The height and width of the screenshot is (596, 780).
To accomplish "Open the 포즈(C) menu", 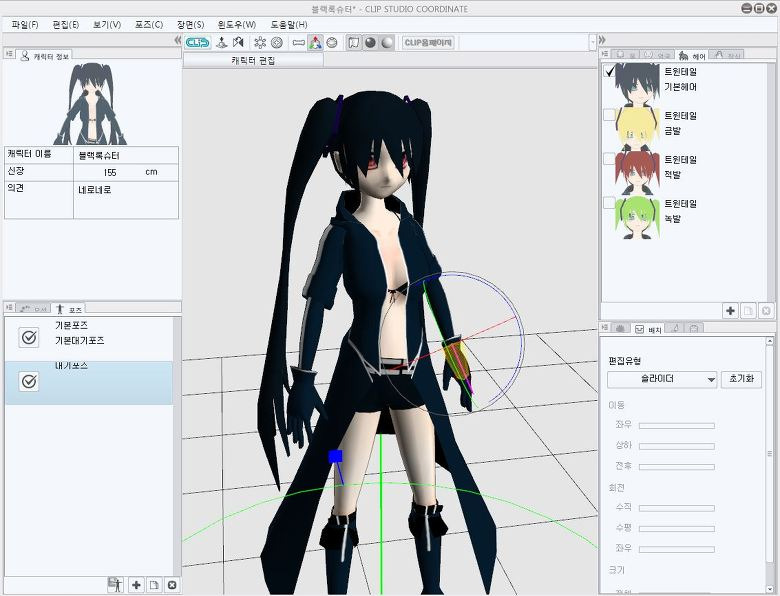I will pos(149,24).
